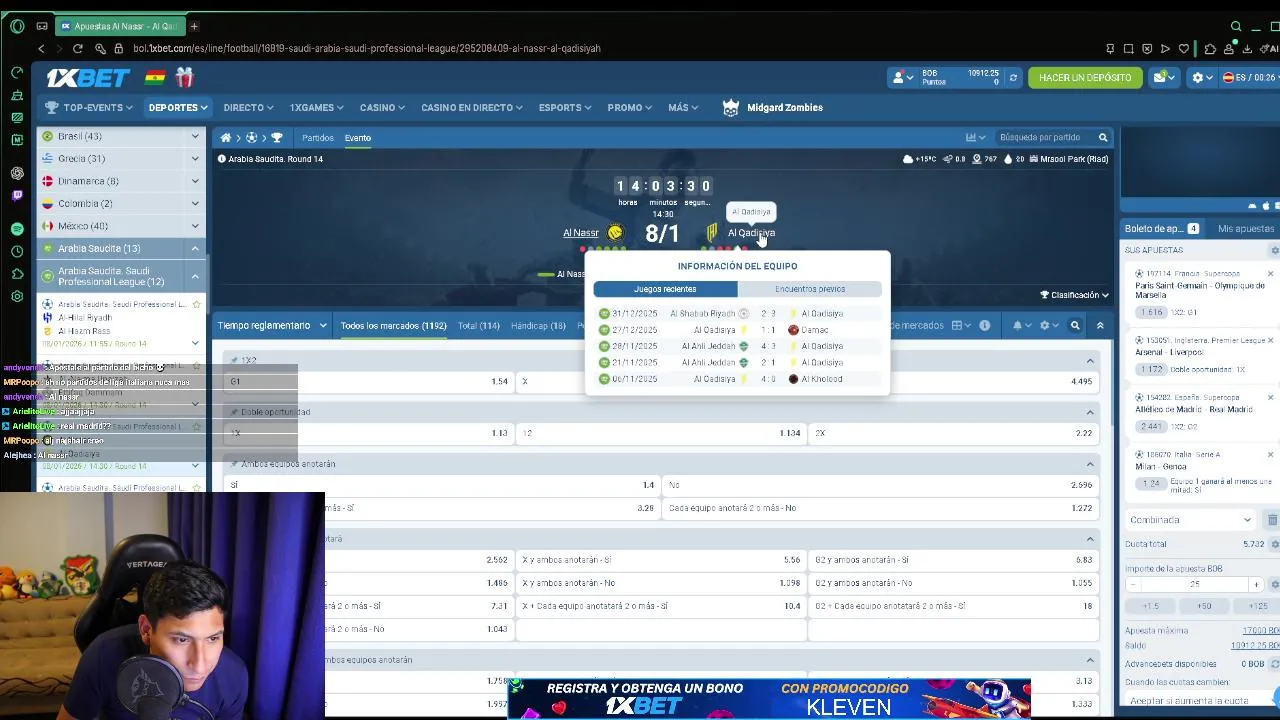
Task: Open Al Nassr team link
Action: pyautogui.click(x=580, y=233)
